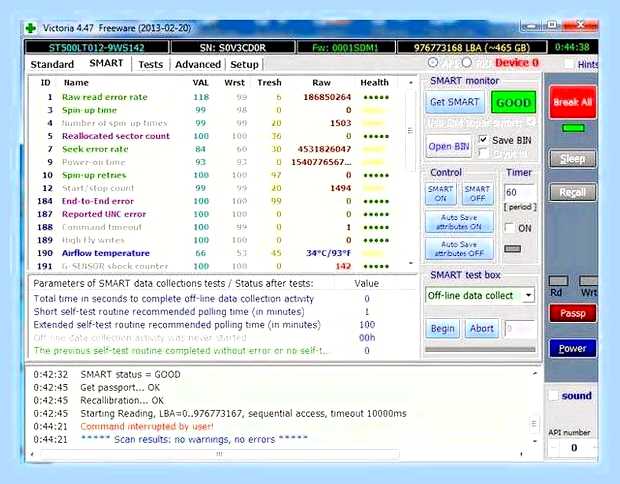Select the Reported UNC error row
The width and height of the screenshot is (620, 484).
[x=215, y=214]
